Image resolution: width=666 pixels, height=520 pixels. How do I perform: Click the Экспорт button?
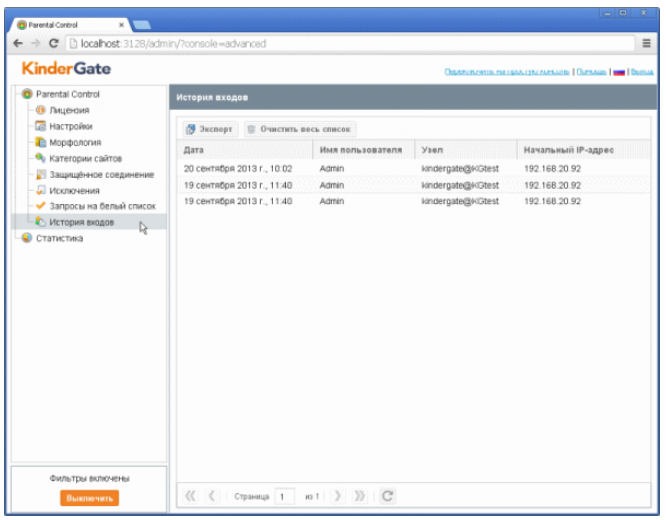(209, 129)
